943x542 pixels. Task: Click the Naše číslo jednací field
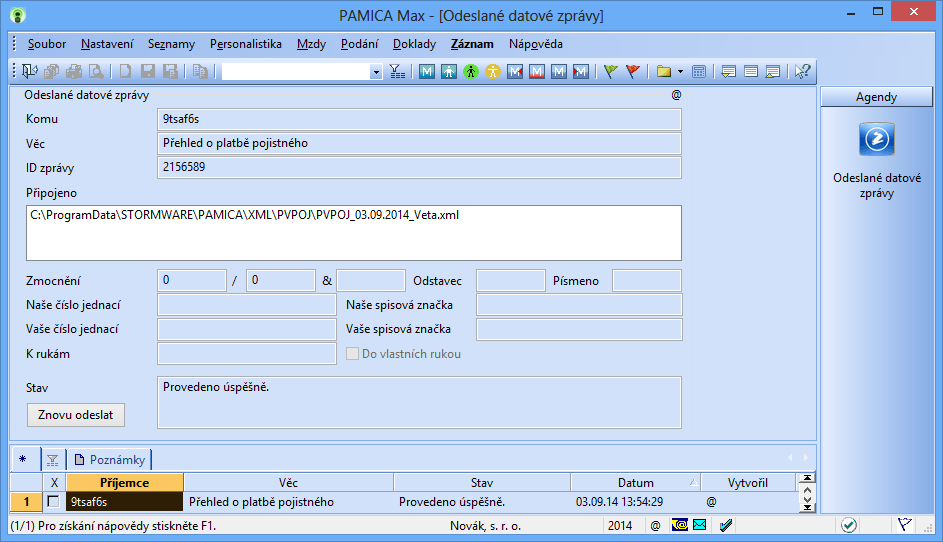pos(247,305)
